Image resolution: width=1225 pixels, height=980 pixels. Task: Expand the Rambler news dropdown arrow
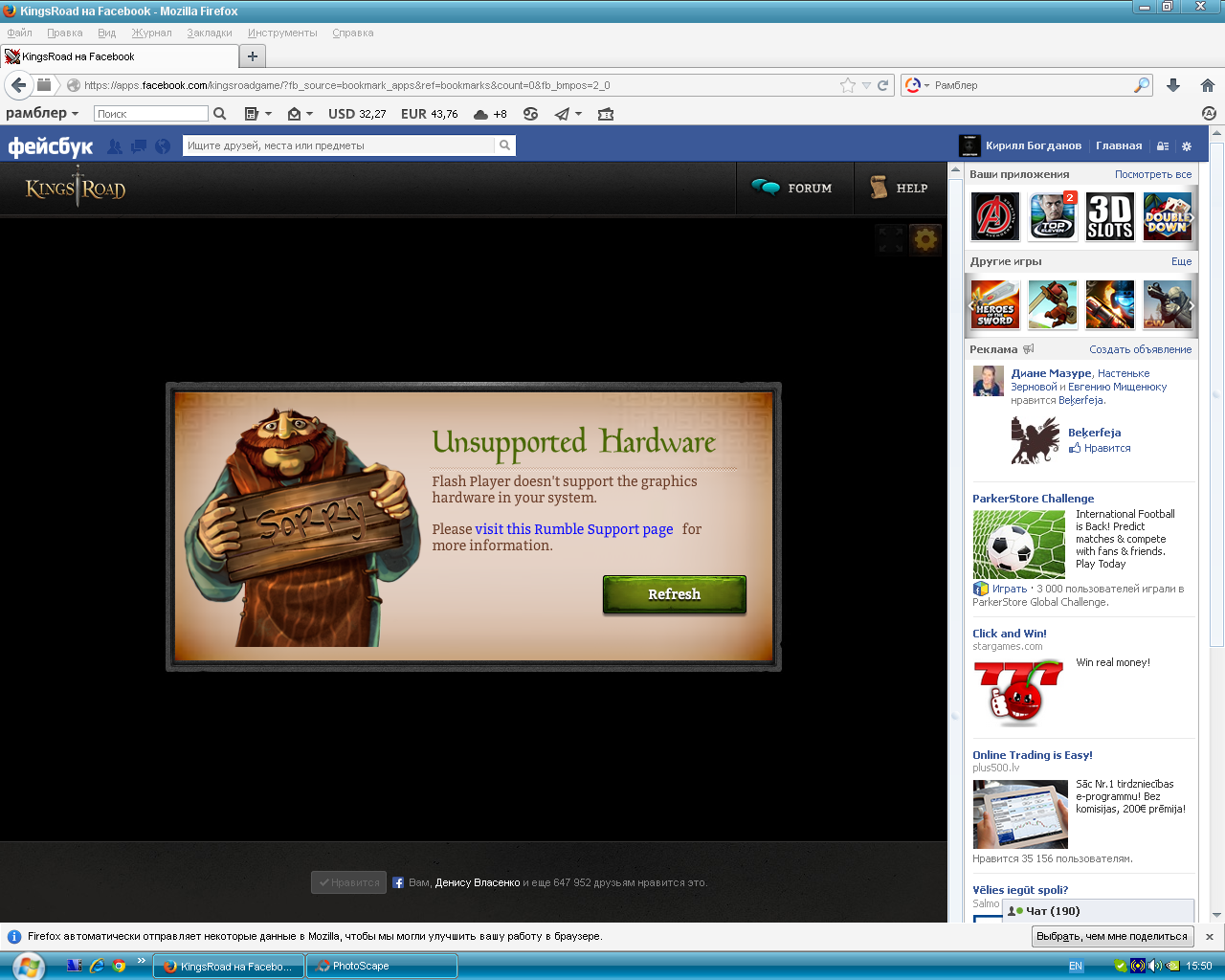coord(268,114)
